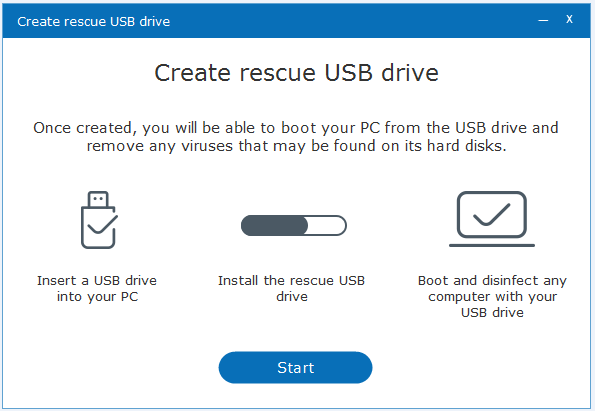The height and width of the screenshot is (411, 595).
Task: Click the 'Boot and disinfect any computer' label
Action: point(492,296)
